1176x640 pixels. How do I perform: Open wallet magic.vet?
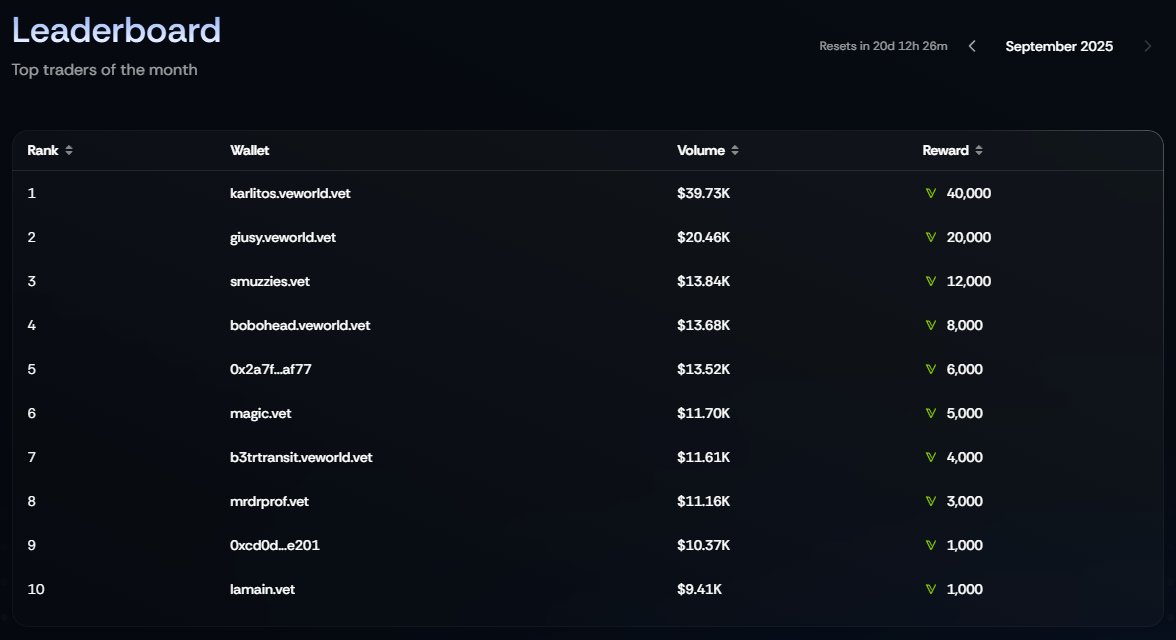pyautogui.click(x=260, y=413)
